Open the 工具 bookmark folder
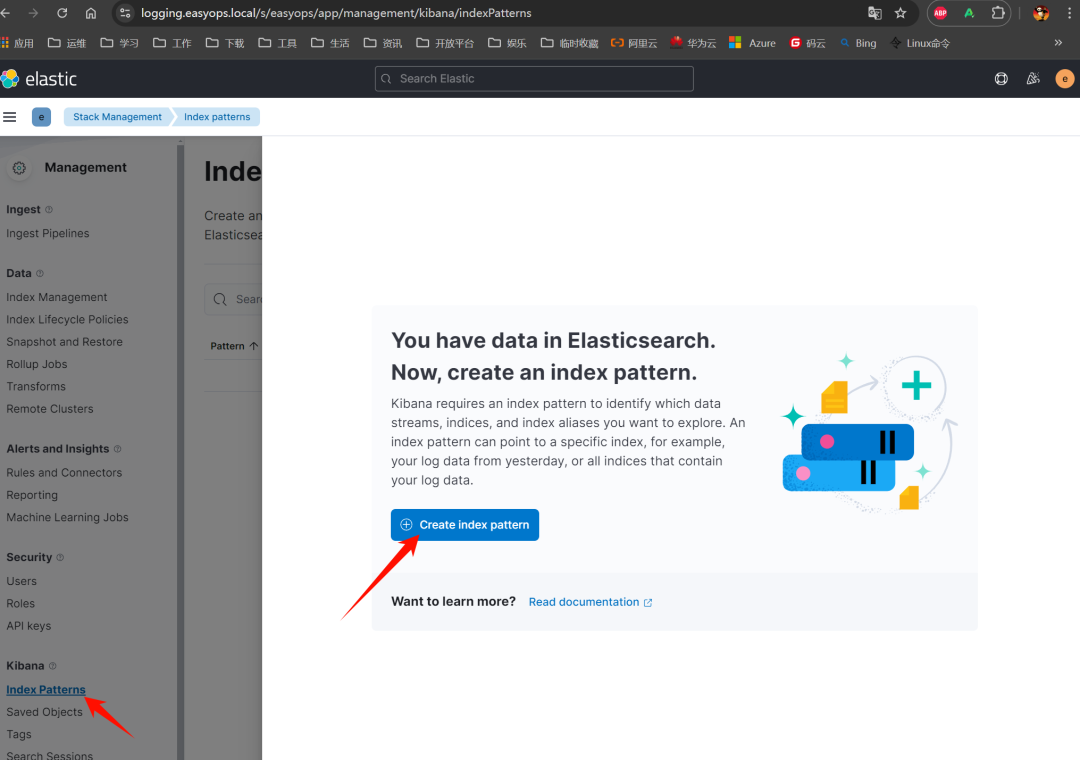This screenshot has width=1080, height=760. click(x=278, y=43)
